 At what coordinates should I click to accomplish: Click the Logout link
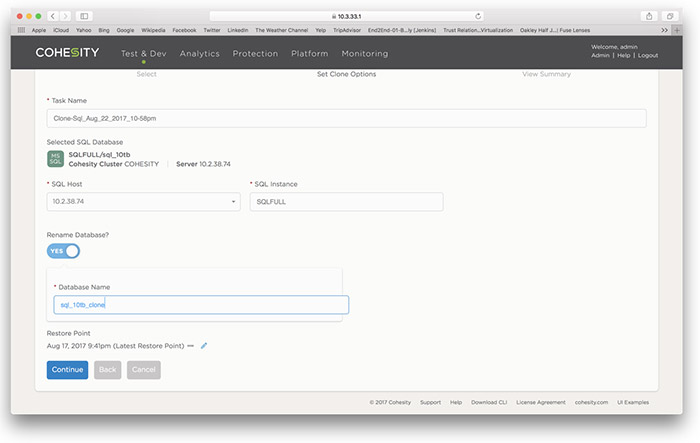coord(647,56)
